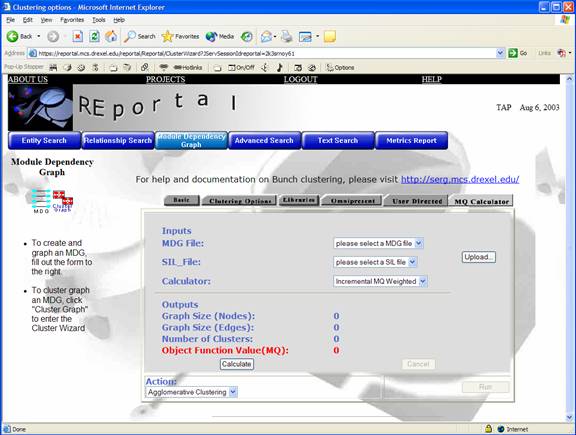Click the Search magnifier toolbar icon
This screenshot has width=576, height=435.
click(130, 36)
